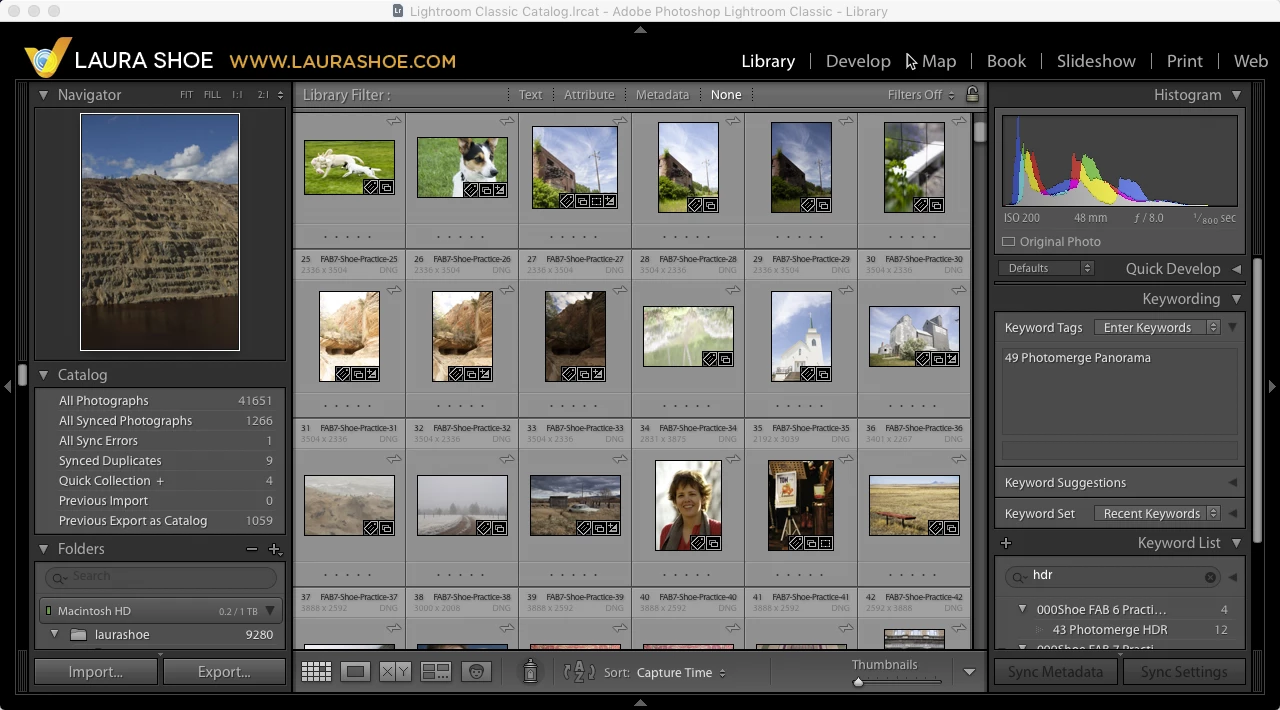Viewport: 1280px width, 710px height.
Task: Open the Enter Keywords dropdown
Action: [1156, 328]
